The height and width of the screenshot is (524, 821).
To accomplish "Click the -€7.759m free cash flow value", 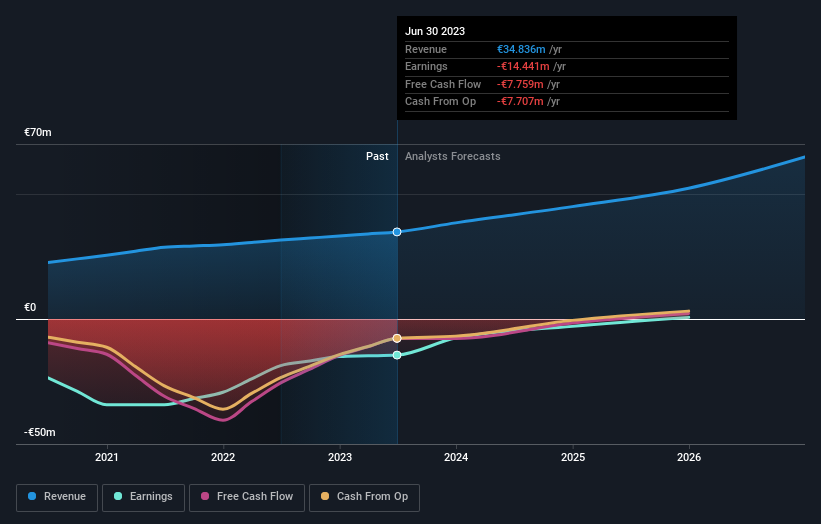I will [x=520, y=84].
